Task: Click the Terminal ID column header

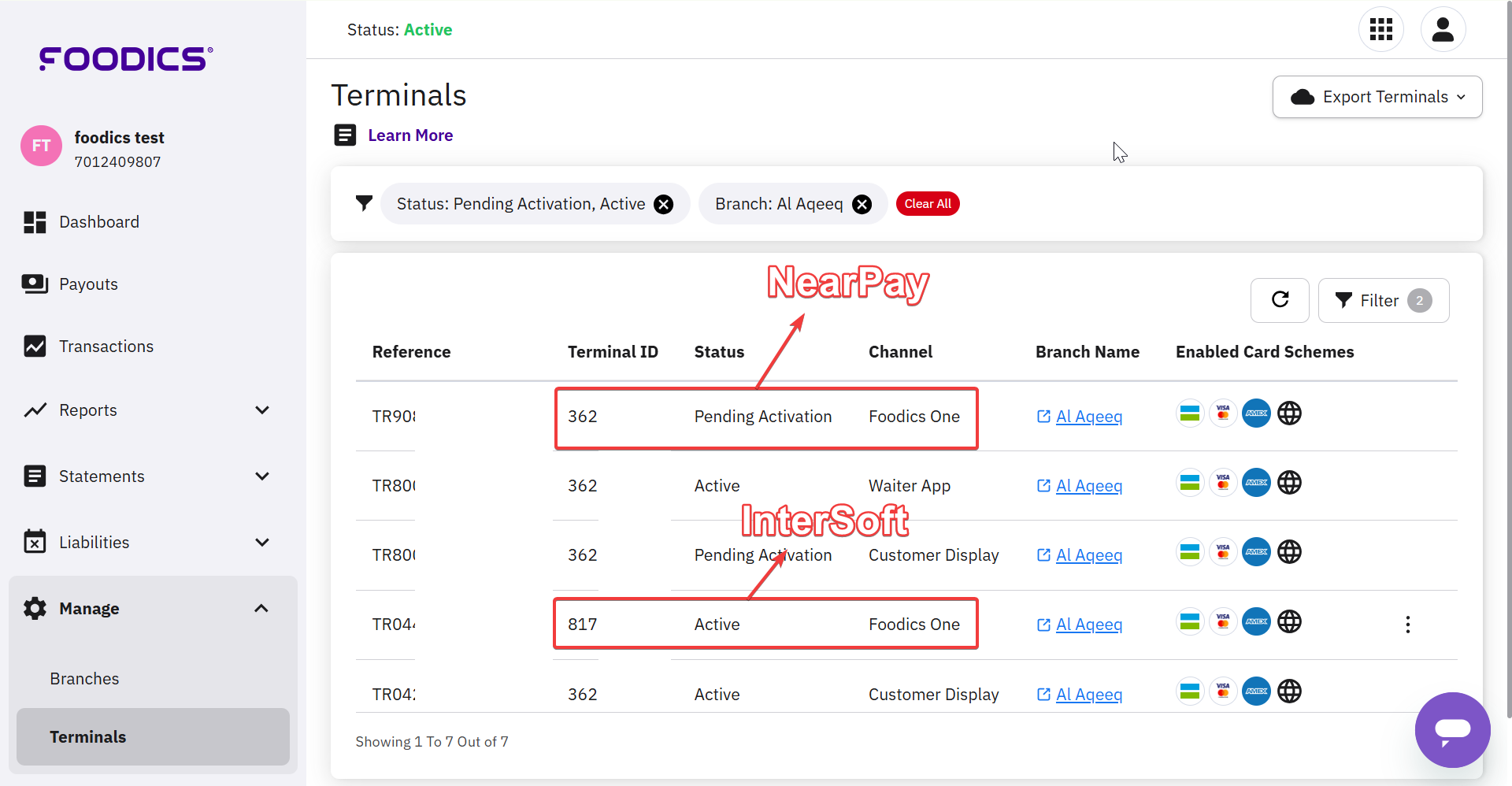Action: click(x=613, y=352)
